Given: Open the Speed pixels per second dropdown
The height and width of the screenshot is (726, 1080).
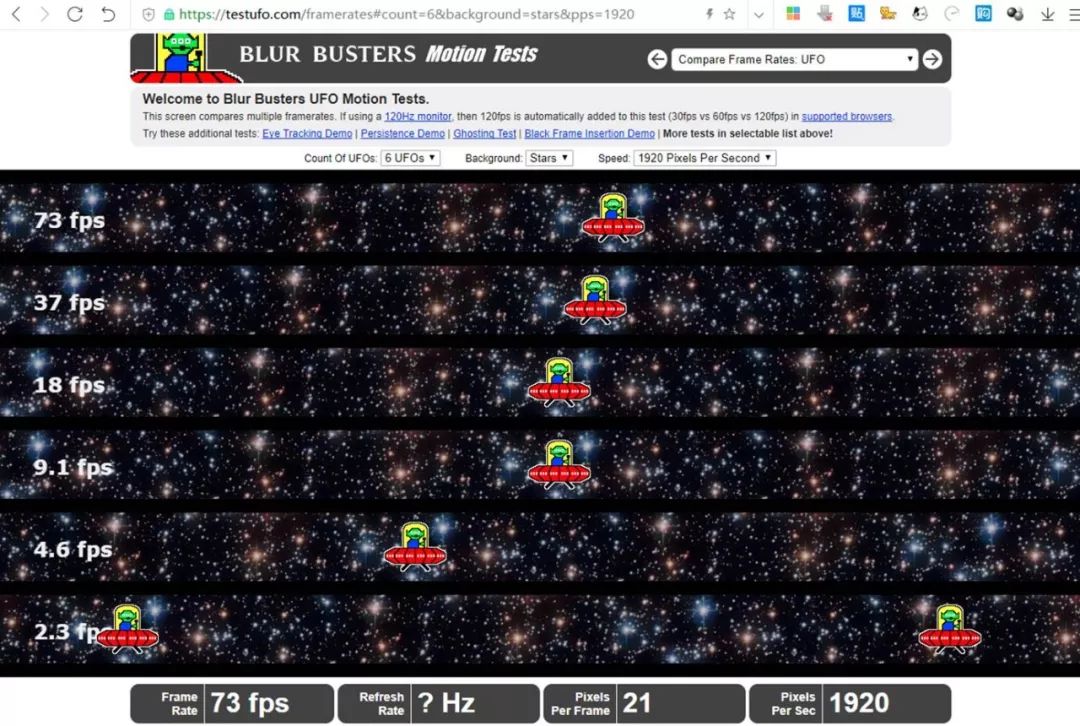Looking at the screenshot, I should pyautogui.click(x=705, y=158).
